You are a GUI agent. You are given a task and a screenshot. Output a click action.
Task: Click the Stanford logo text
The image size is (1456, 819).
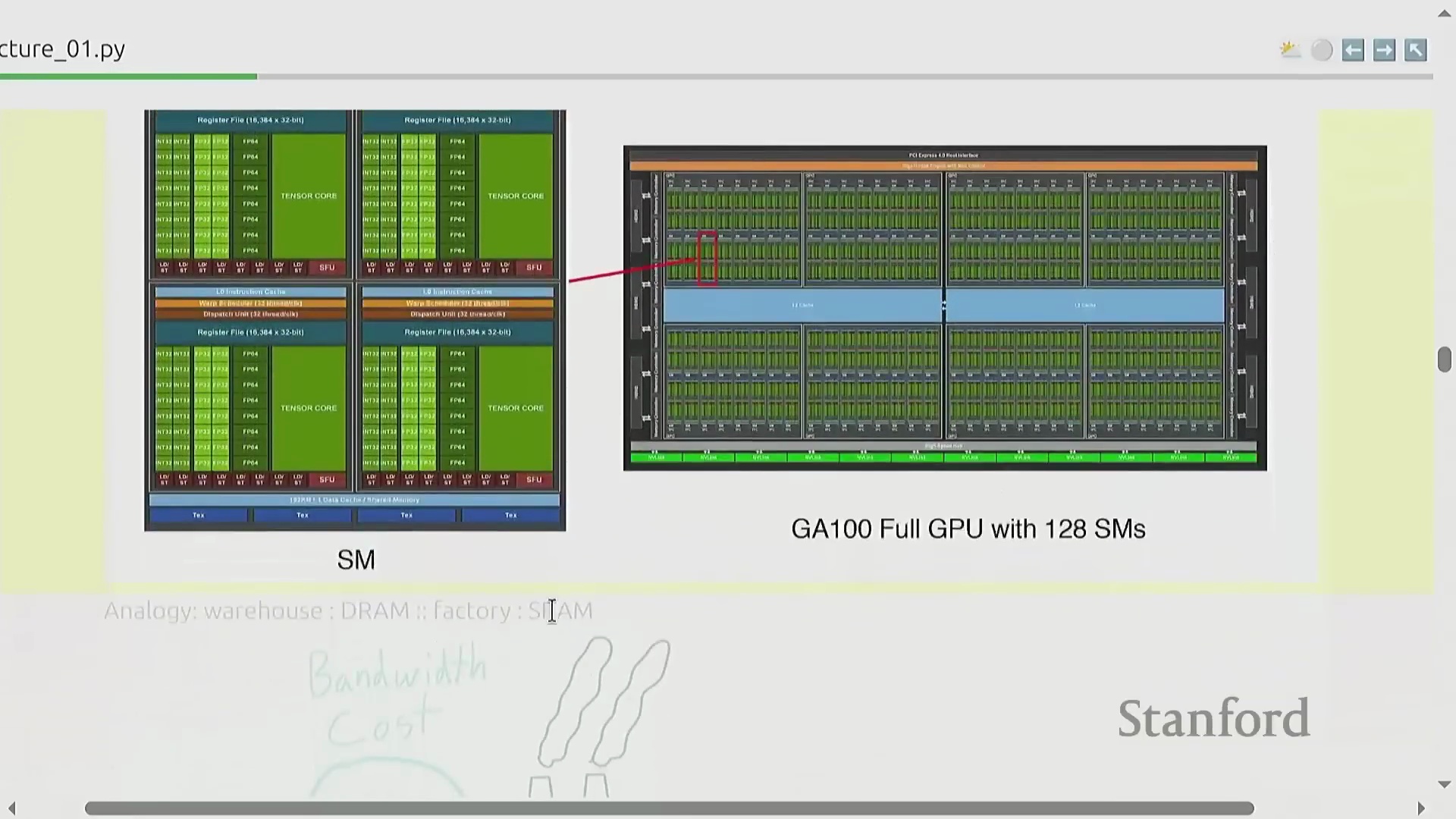tap(1213, 718)
